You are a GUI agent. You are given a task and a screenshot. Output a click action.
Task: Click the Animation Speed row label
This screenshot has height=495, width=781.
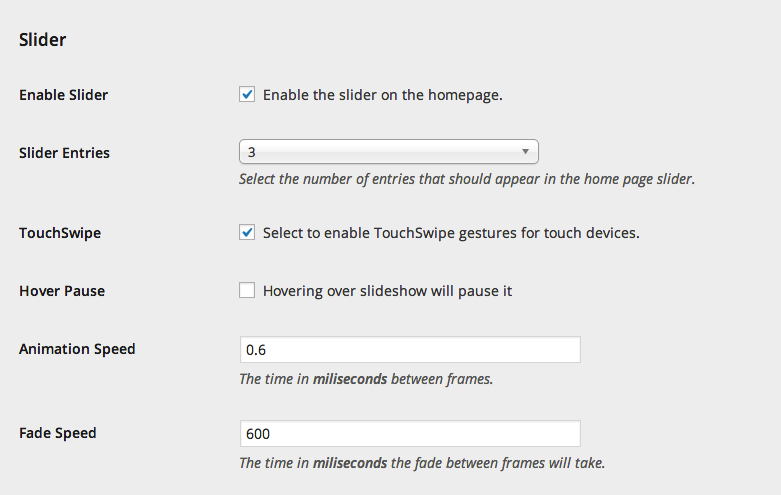77,349
